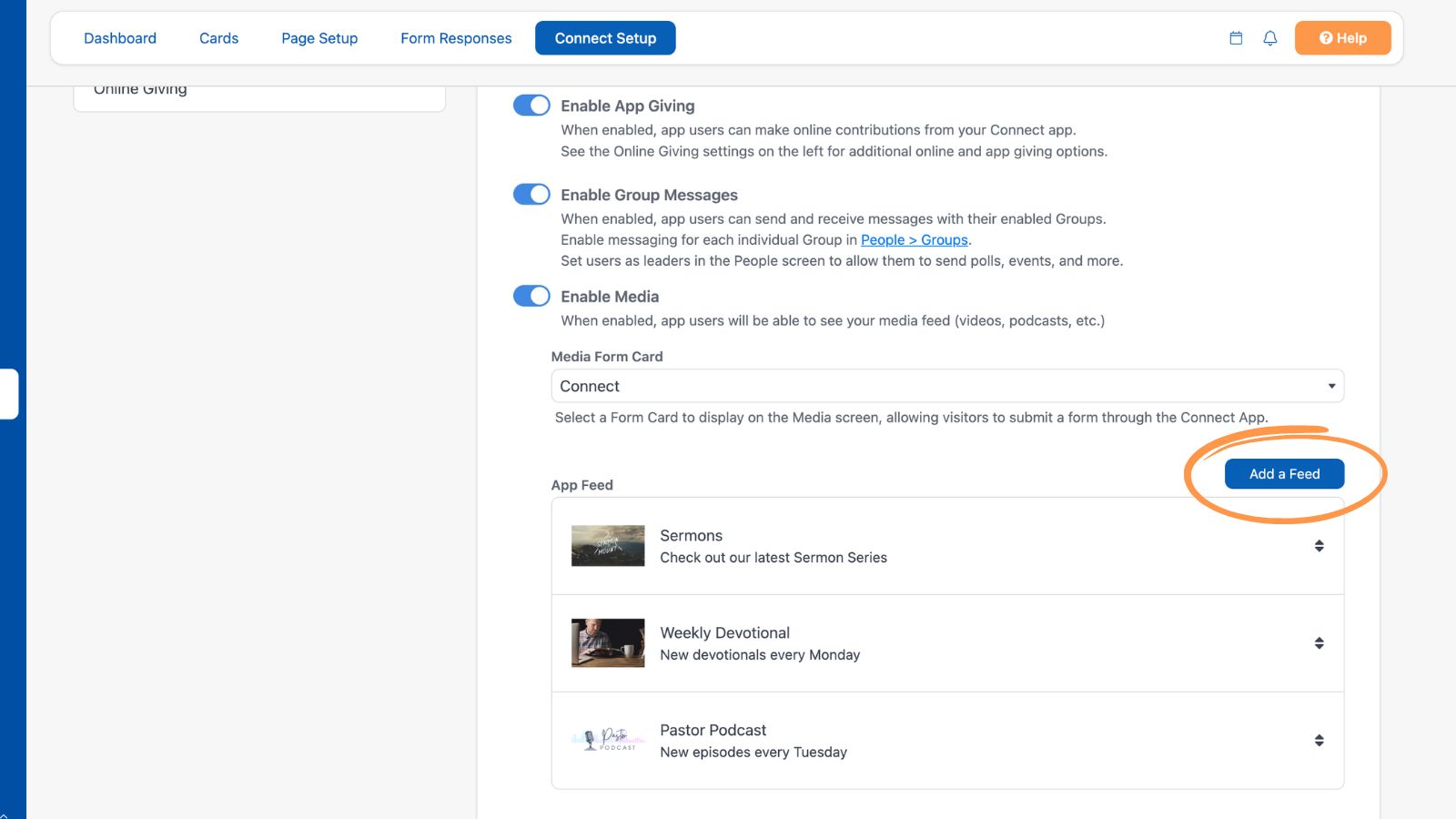Viewport: 1456px width, 819px height.
Task: Select the Weekly Devotional feed title
Action: [x=725, y=633]
